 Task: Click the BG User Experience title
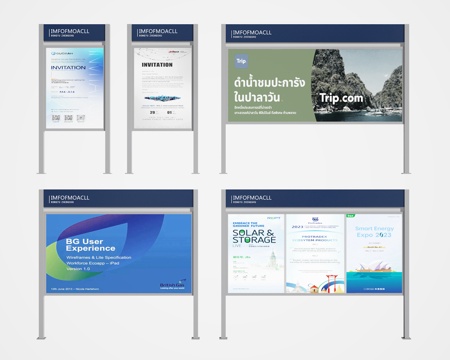click(90, 245)
